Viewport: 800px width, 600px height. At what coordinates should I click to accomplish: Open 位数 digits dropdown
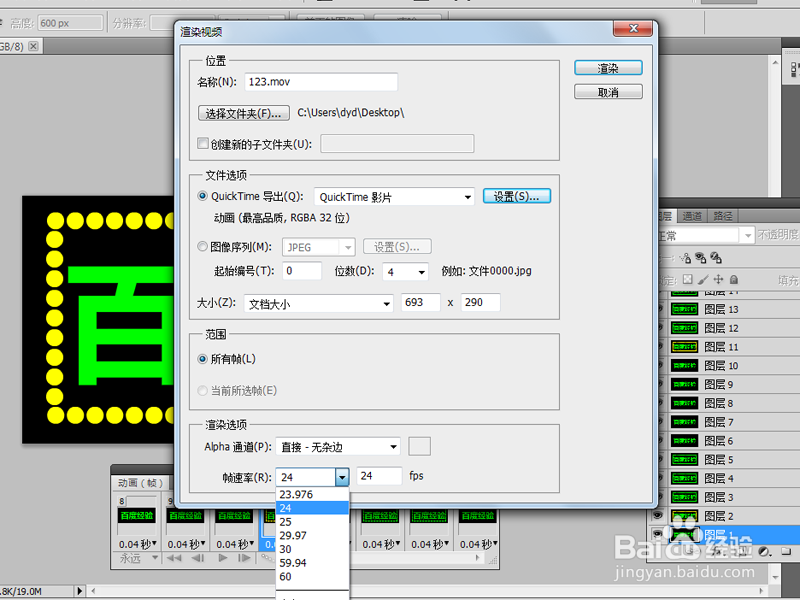[405, 272]
